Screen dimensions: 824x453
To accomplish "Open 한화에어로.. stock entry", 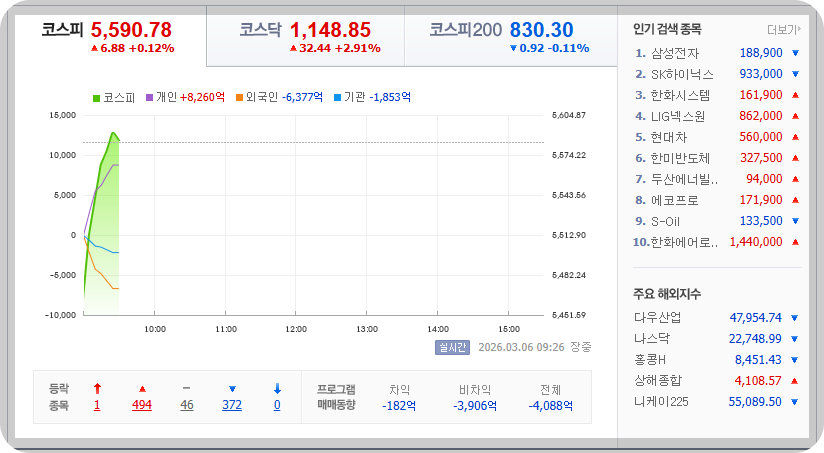I will pos(684,242).
